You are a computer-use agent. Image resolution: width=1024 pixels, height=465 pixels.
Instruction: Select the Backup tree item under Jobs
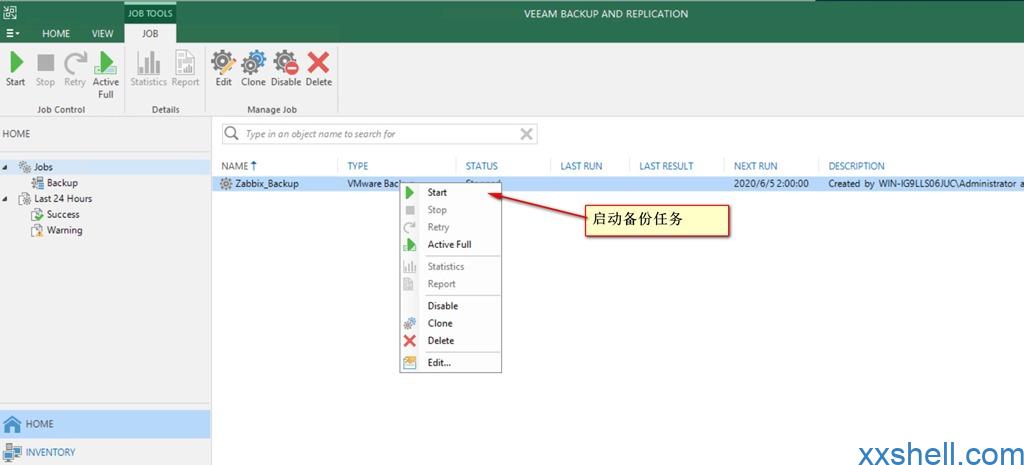(x=62, y=183)
